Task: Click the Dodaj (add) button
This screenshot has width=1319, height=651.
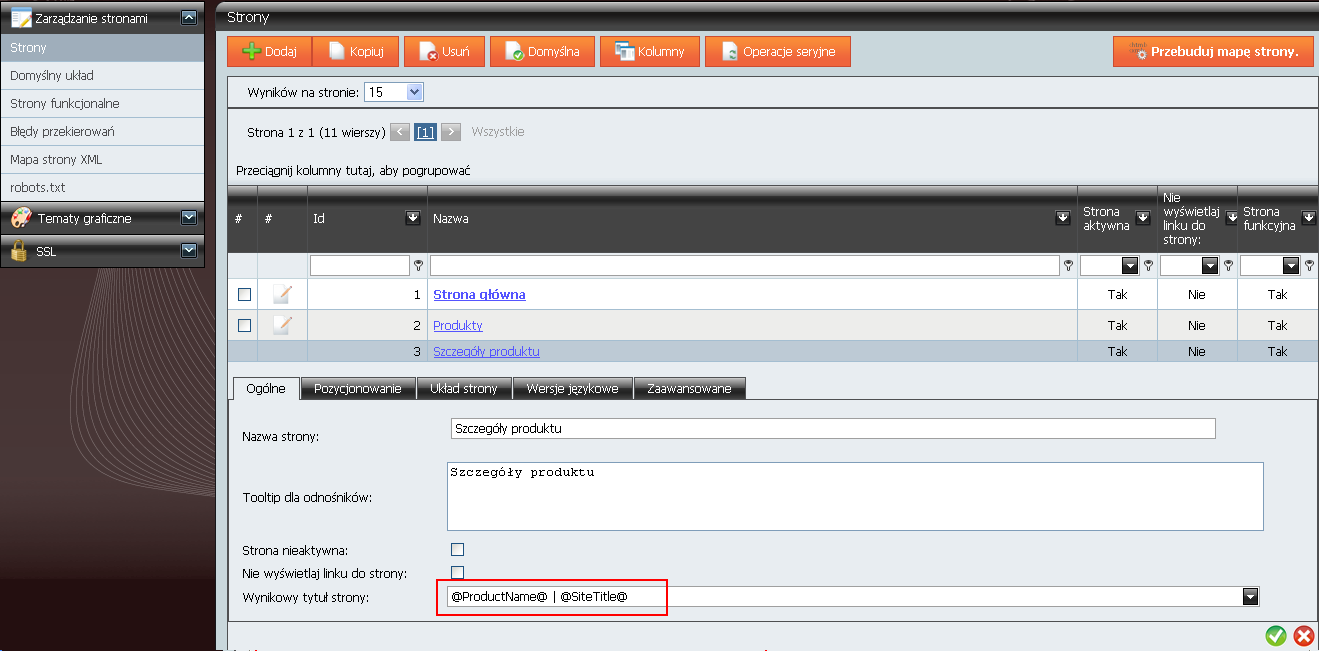Action: 269,51
